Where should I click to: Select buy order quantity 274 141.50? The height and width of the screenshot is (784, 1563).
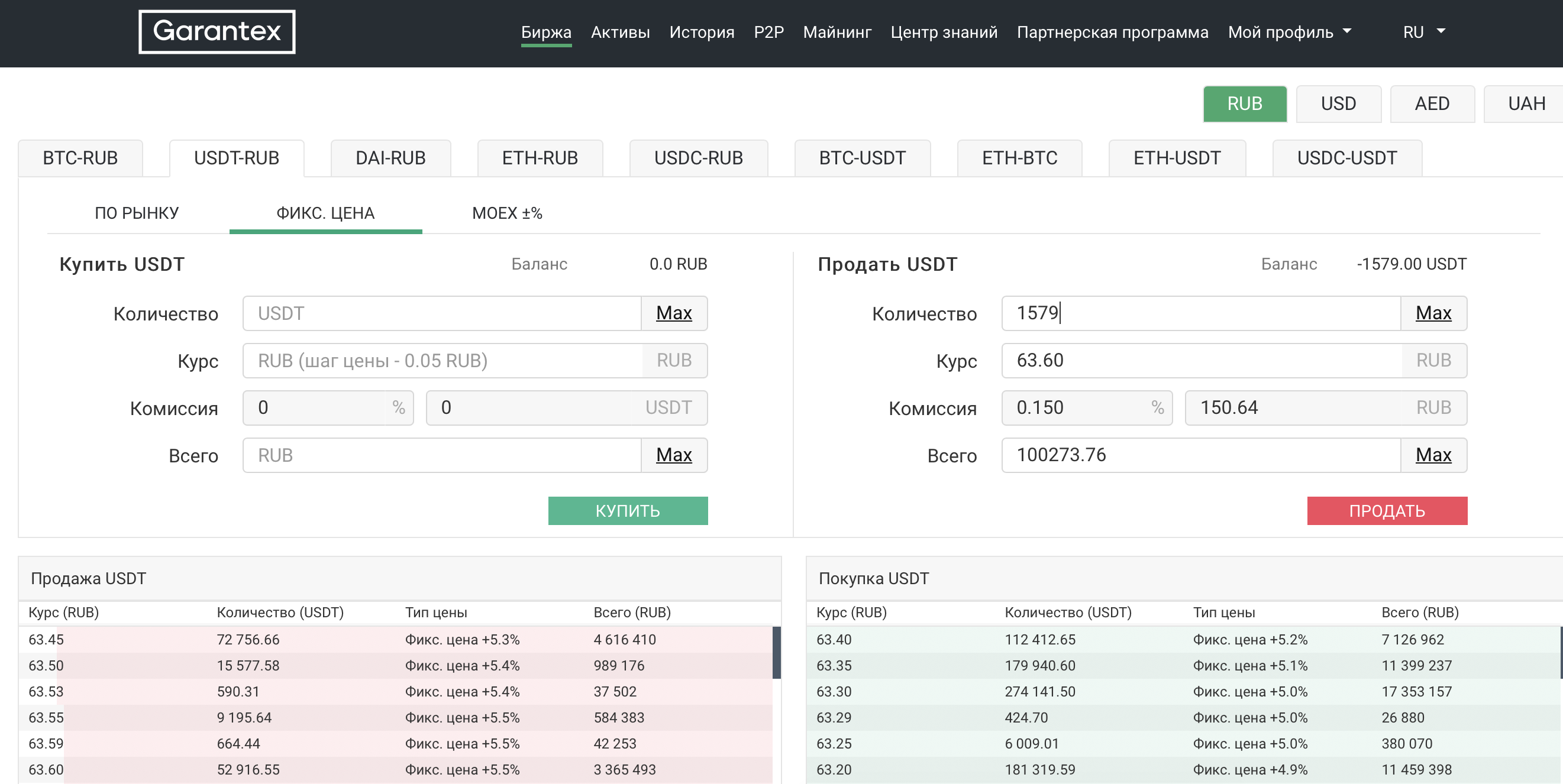pyautogui.click(x=1040, y=692)
